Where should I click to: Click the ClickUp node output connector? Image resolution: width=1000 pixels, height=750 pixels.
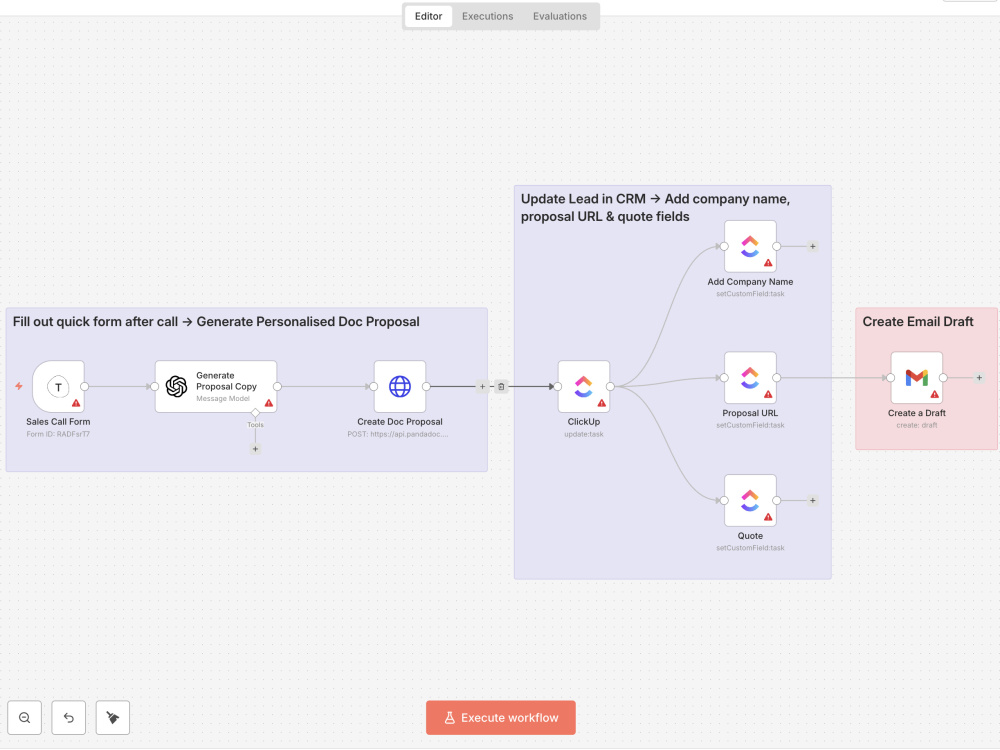pos(610,386)
